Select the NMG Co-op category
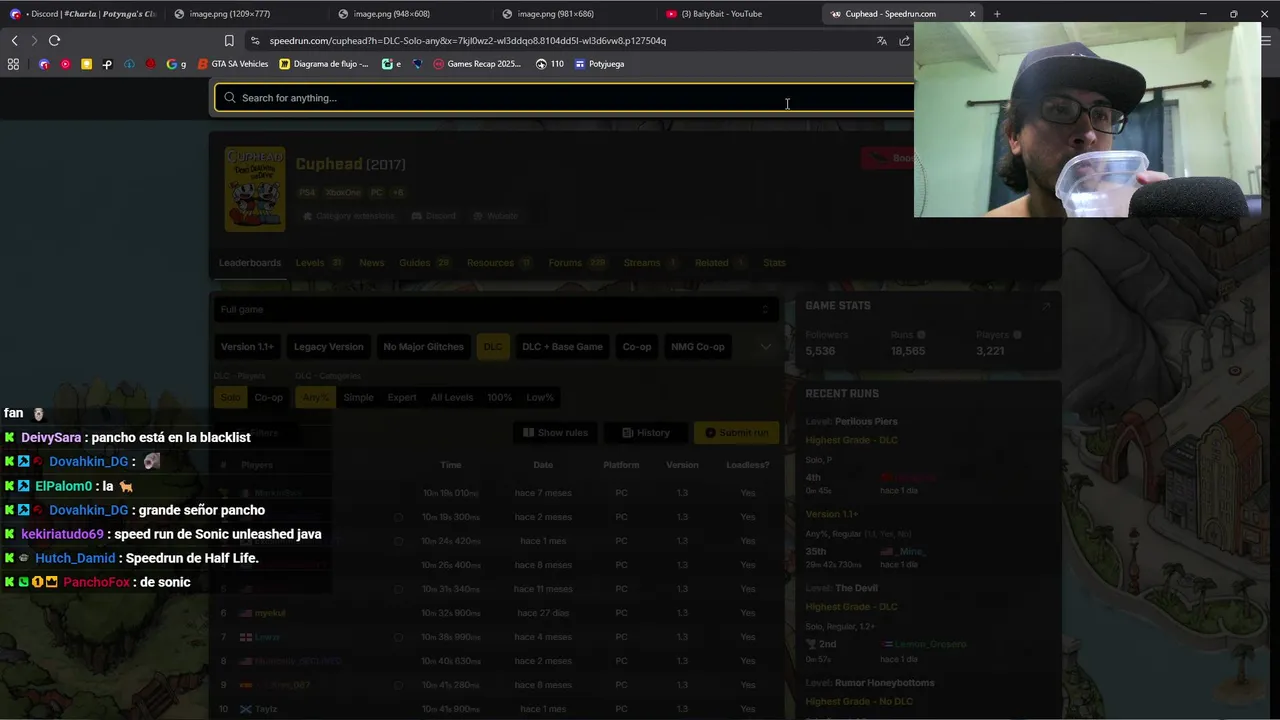The width and height of the screenshot is (1280, 720). (x=697, y=347)
